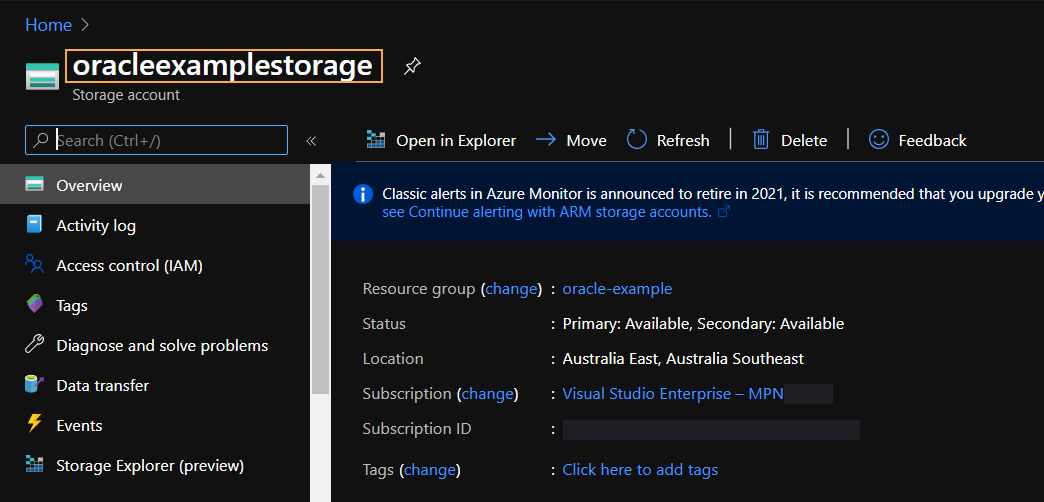Click the external link icon after ARM link
This screenshot has width=1044, height=502.
pos(724,212)
